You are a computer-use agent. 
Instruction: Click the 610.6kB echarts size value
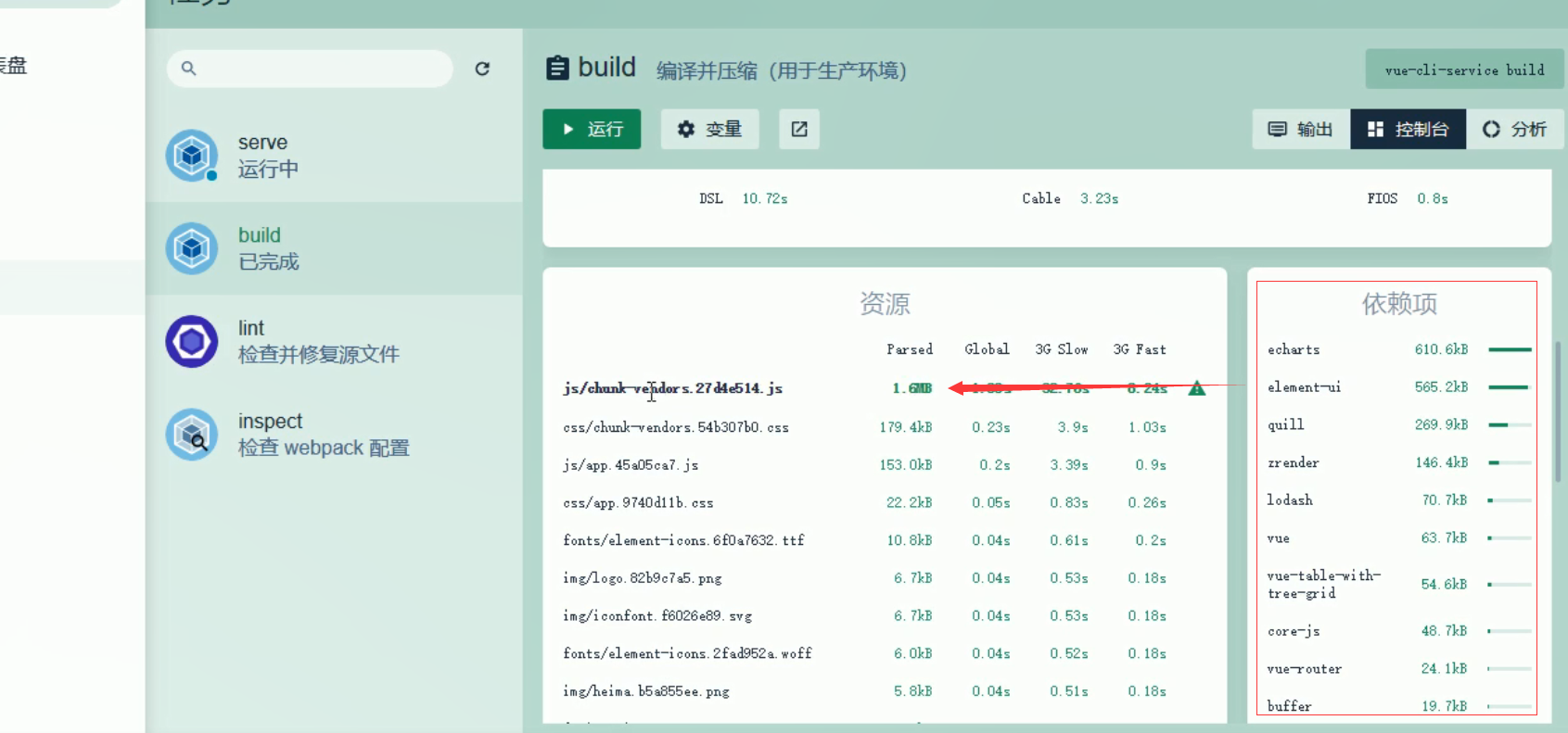(1441, 349)
